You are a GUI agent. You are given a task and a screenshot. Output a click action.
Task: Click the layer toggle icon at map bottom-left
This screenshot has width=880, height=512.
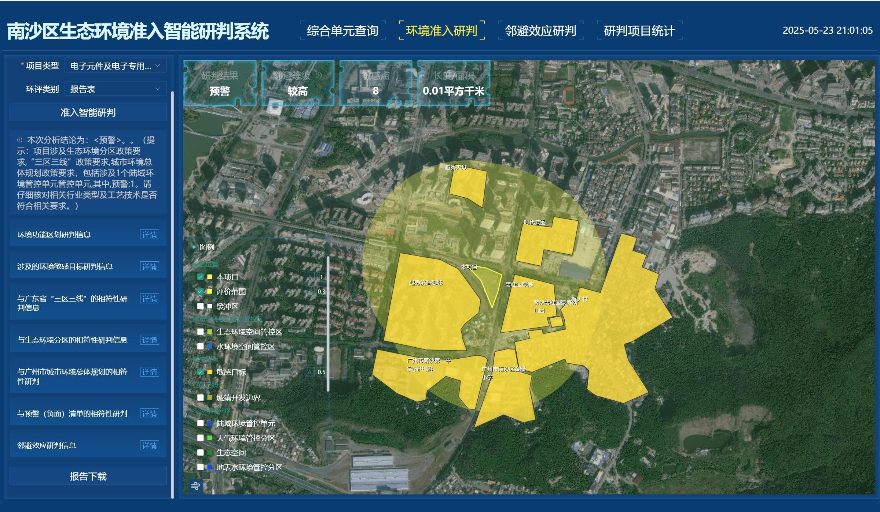coord(195,485)
